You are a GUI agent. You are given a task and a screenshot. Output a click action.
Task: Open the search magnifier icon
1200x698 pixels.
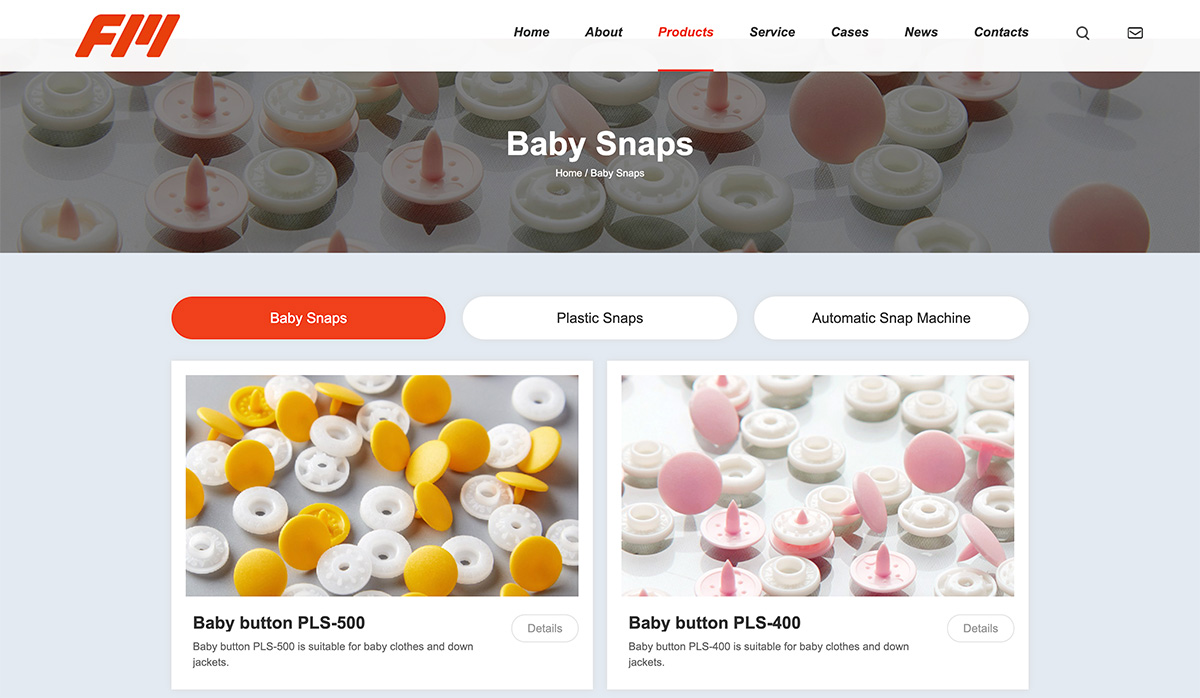point(1082,33)
